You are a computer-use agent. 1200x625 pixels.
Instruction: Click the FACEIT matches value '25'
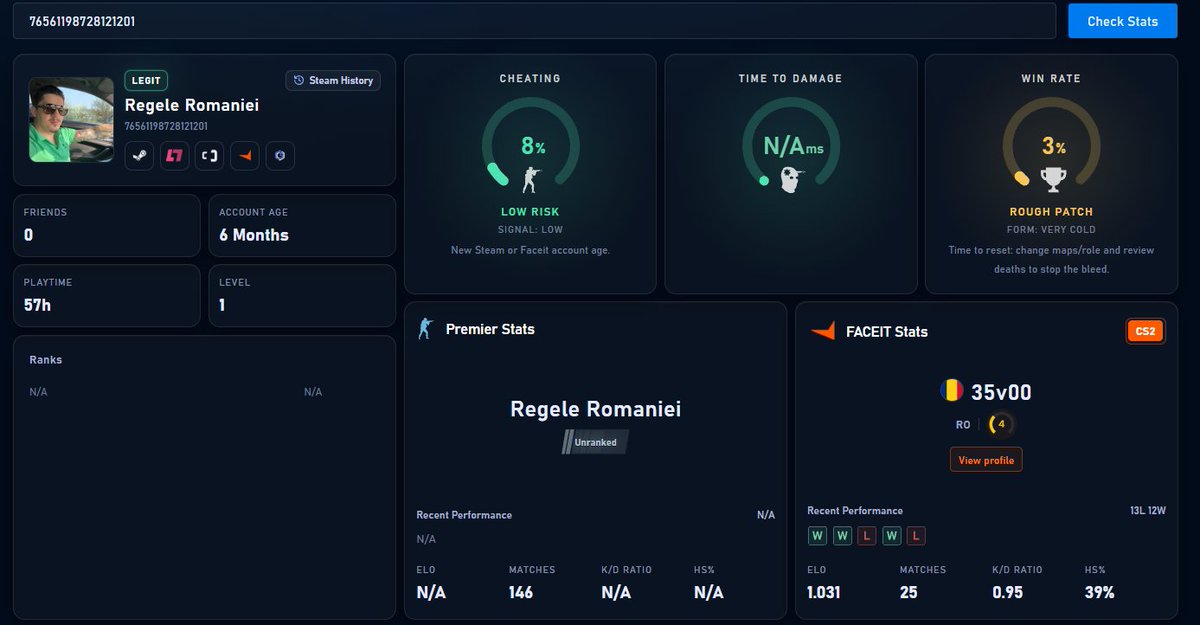pos(908,593)
